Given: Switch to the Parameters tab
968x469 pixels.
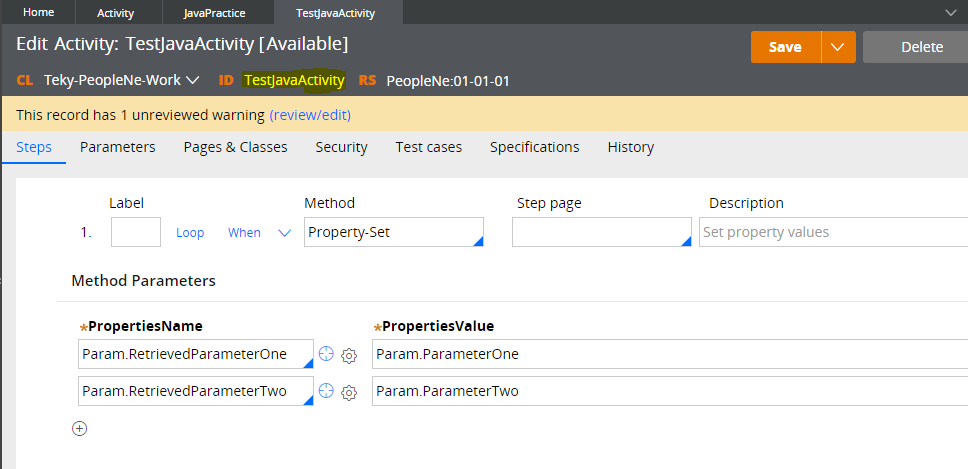Looking at the screenshot, I should click(117, 147).
